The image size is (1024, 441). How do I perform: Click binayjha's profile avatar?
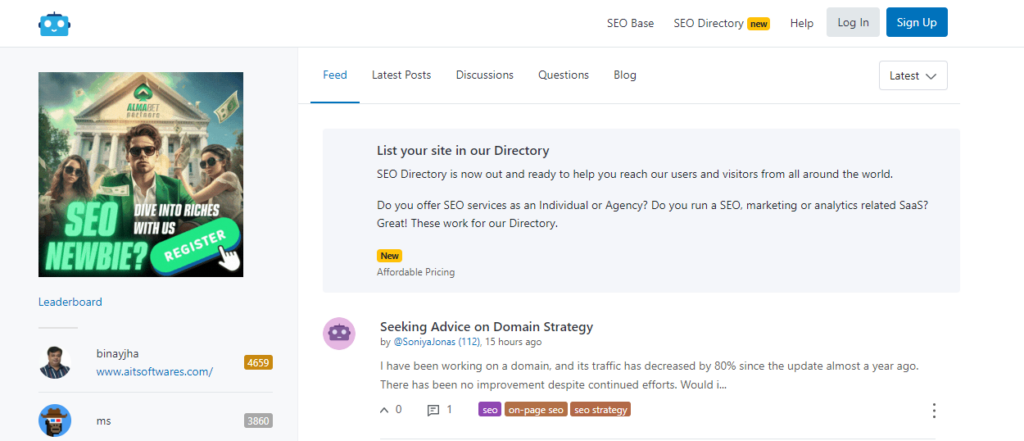tap(55, 362)
